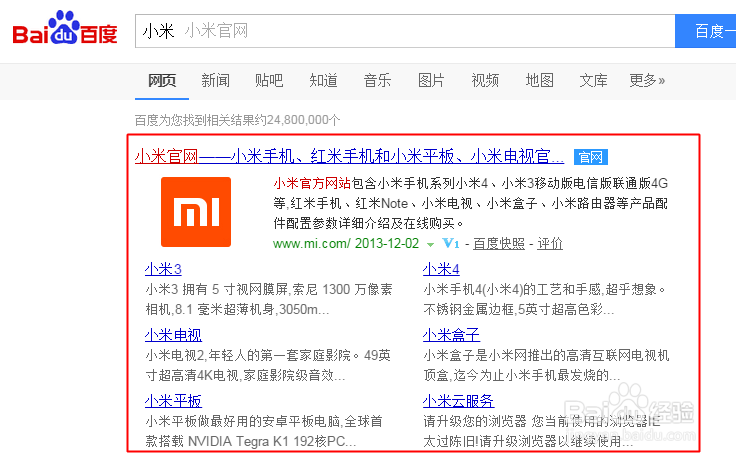Open the 百度快照 cached link

tap(498, 243)
